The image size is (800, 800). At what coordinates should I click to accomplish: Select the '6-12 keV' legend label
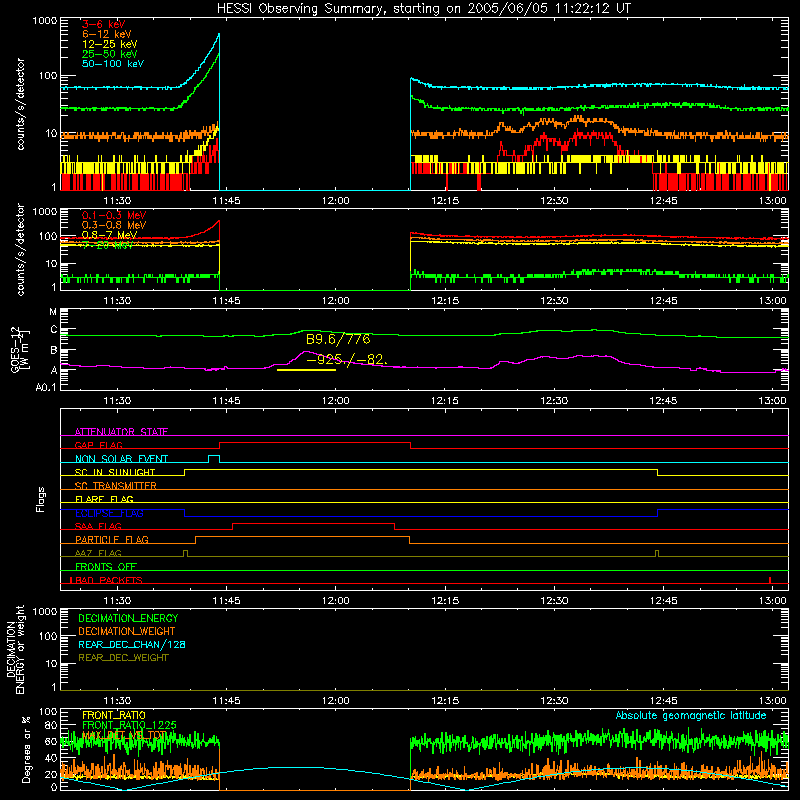[107, 34]
